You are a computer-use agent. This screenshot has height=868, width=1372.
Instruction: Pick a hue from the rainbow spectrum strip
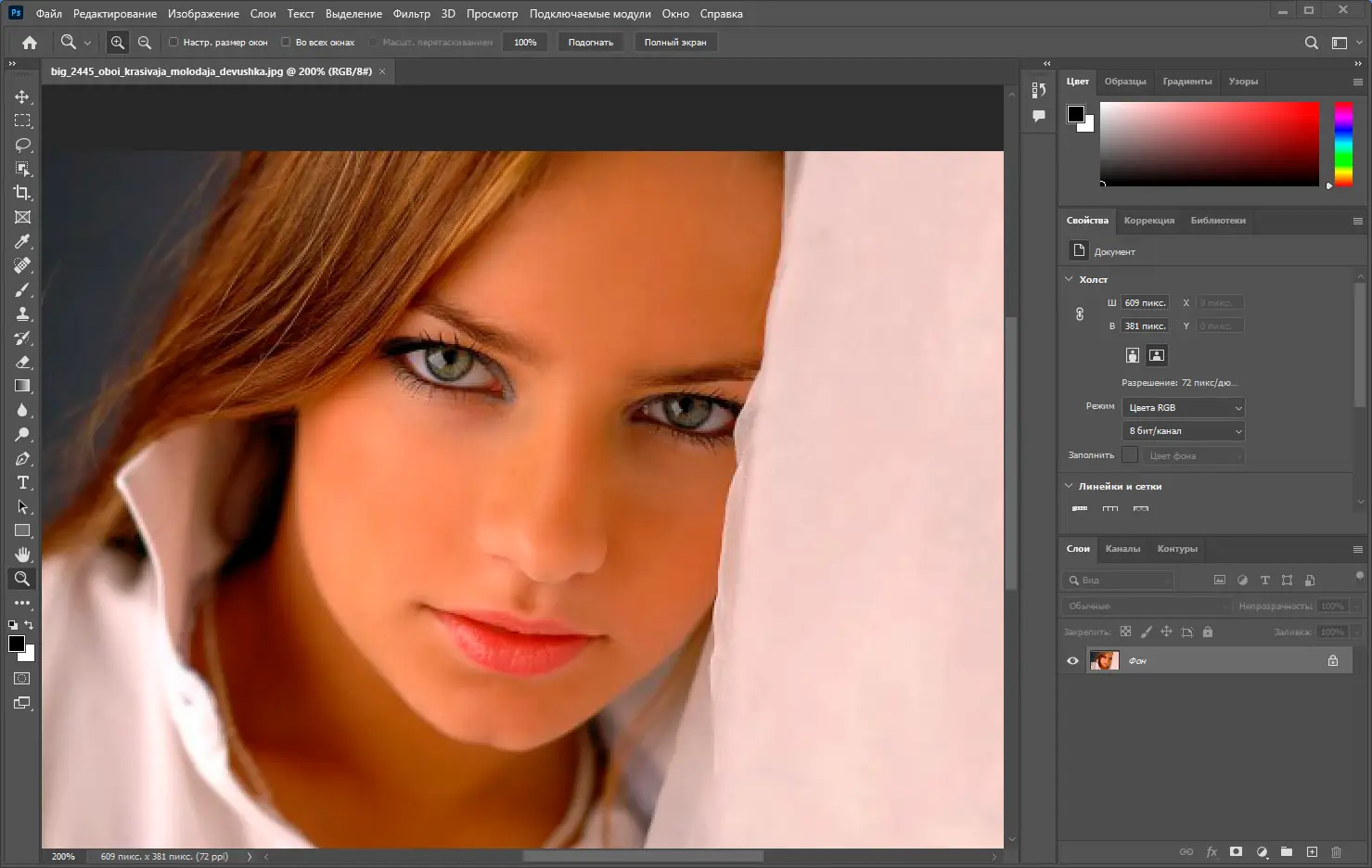(1342, 144)
